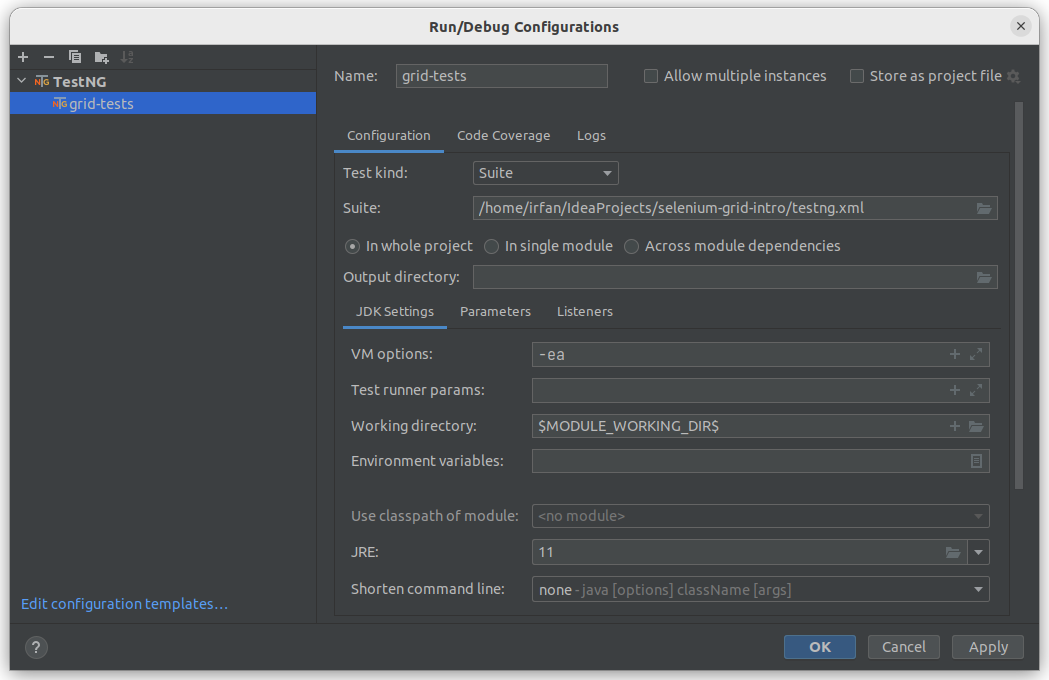Select Across module dependencies radio button
1049x680 pixels.
[x=631, y=247]
